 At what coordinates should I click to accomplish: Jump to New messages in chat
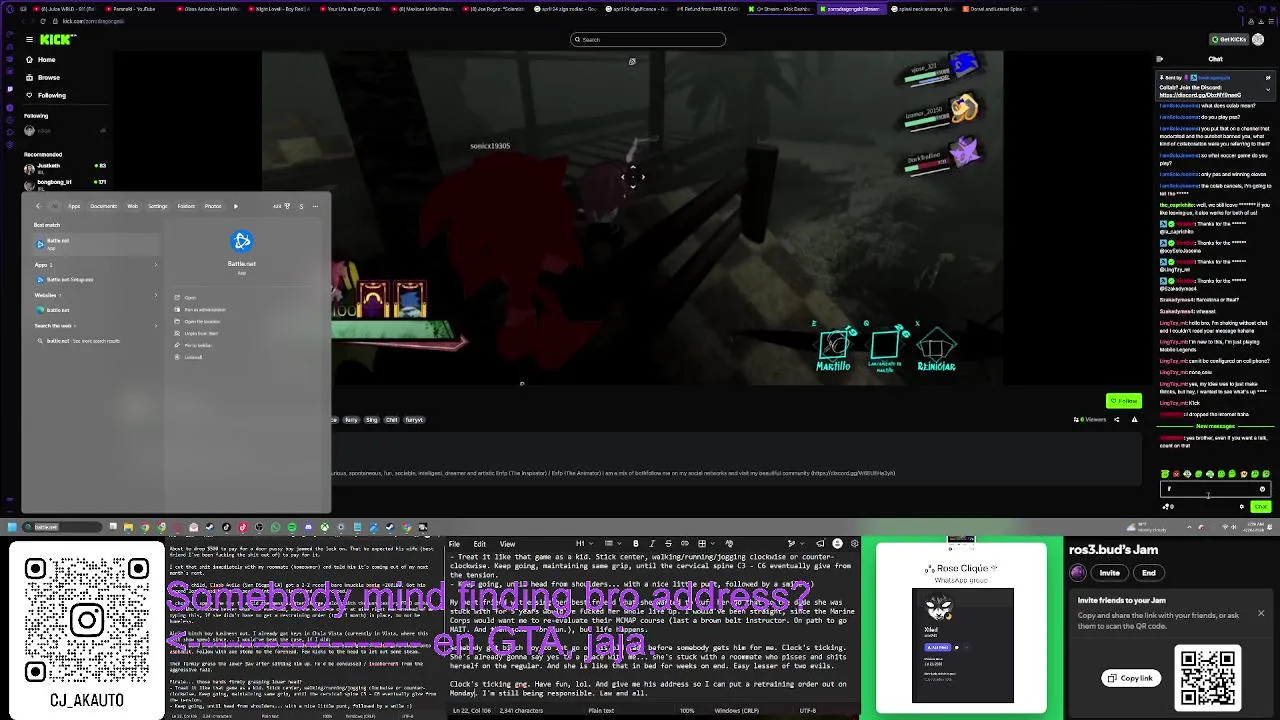(x=1215, y=426)
